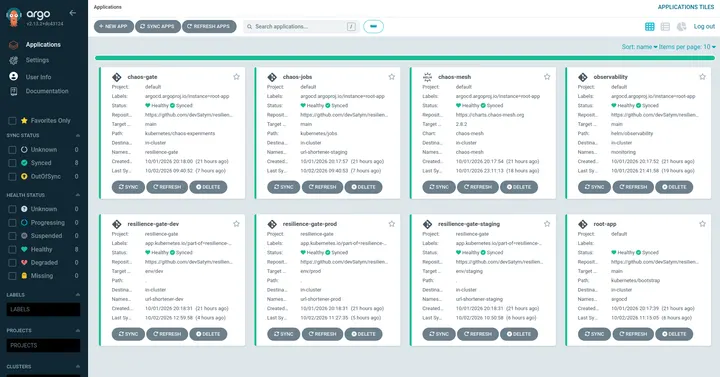
Task: Favorite the resilience-gate-staging app star
Action: click(547, 224)
